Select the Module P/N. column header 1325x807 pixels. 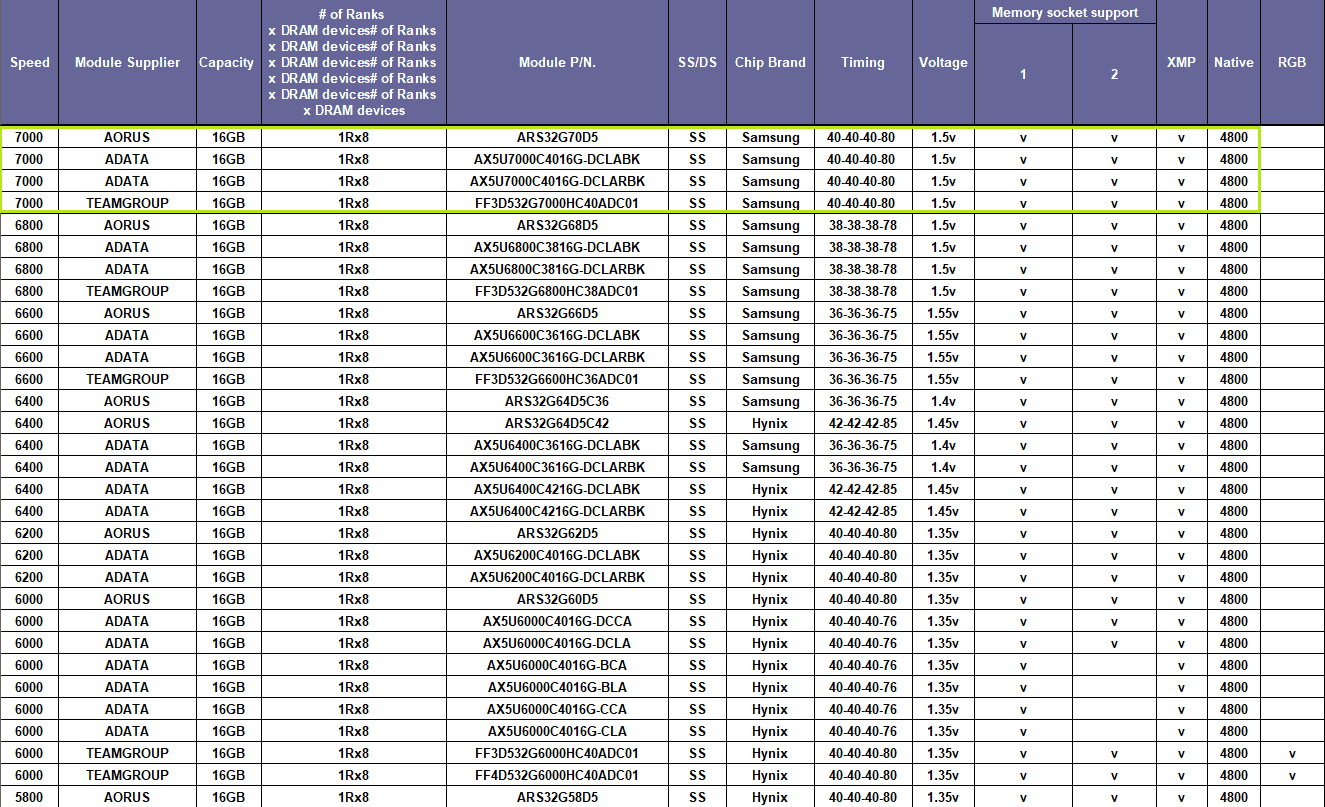pyautogui.click(x=557, y=62)
